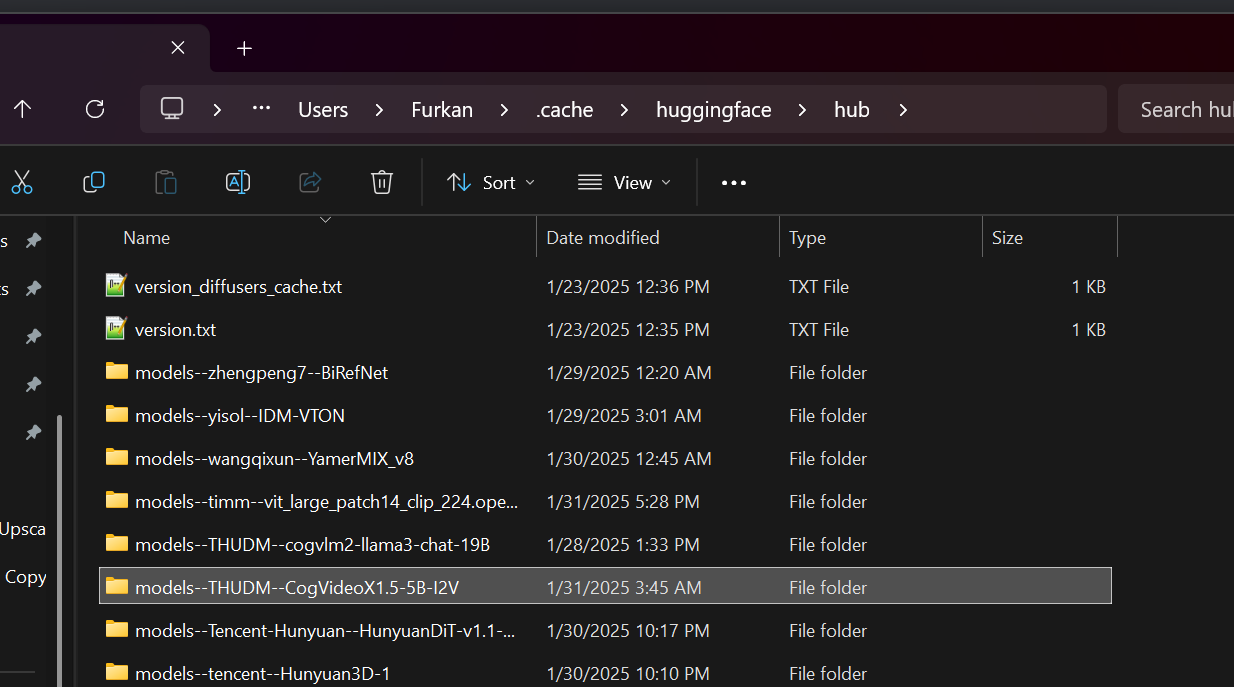Navigate to huggingface in breadcrumb

[x=713, y=110]
